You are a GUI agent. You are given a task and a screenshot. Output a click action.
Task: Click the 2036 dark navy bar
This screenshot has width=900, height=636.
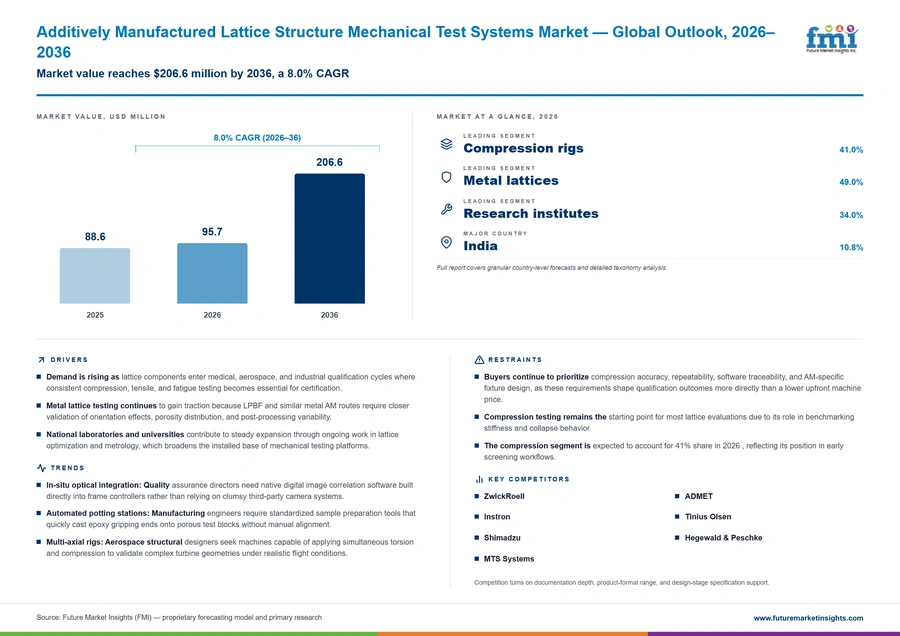pos(329,238)
